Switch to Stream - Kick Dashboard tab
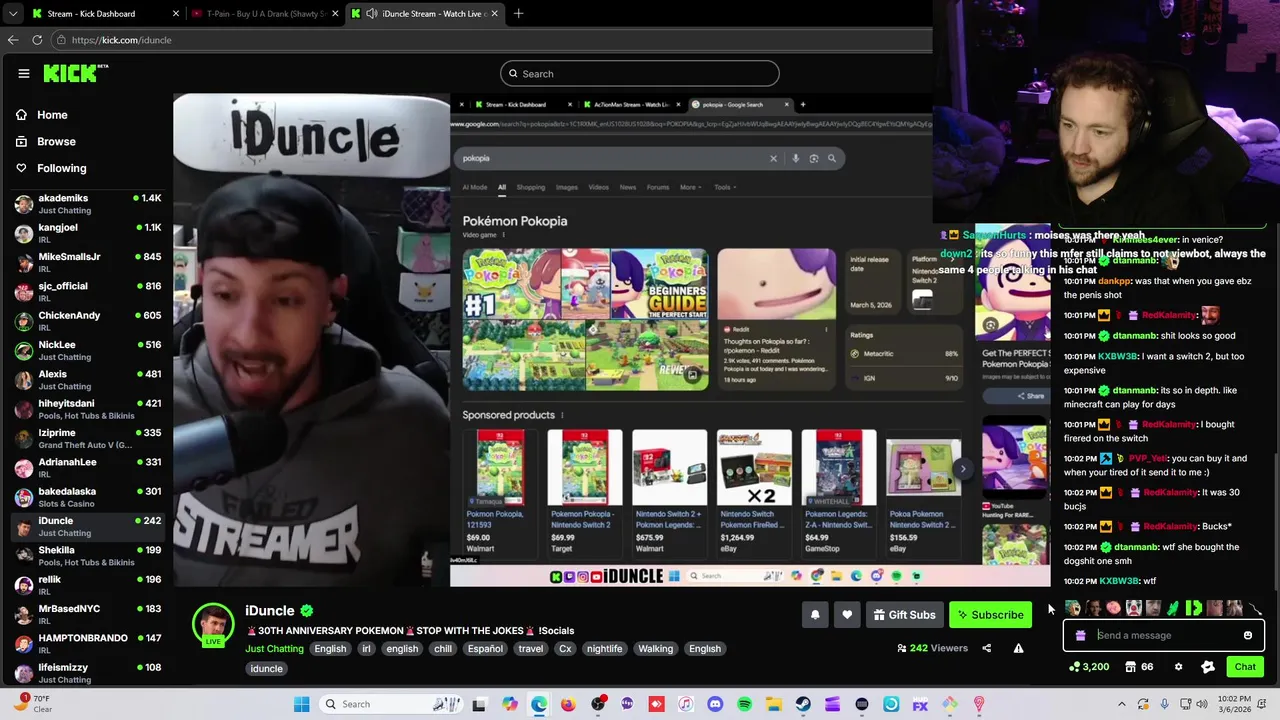 (105, 14)
